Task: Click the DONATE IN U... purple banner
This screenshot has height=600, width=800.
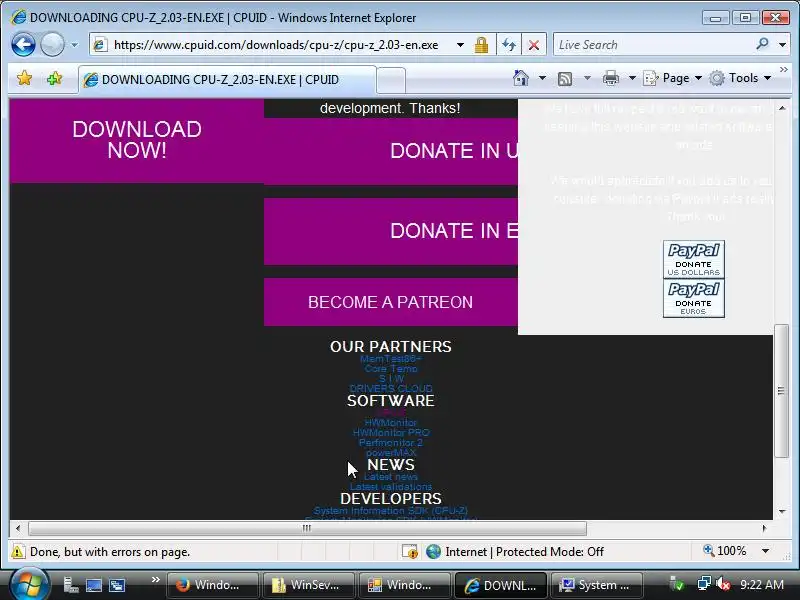Action: point(391,151)
